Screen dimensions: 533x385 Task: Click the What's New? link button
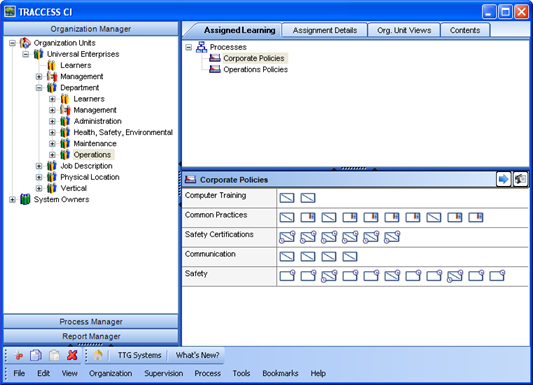(197, 355)
